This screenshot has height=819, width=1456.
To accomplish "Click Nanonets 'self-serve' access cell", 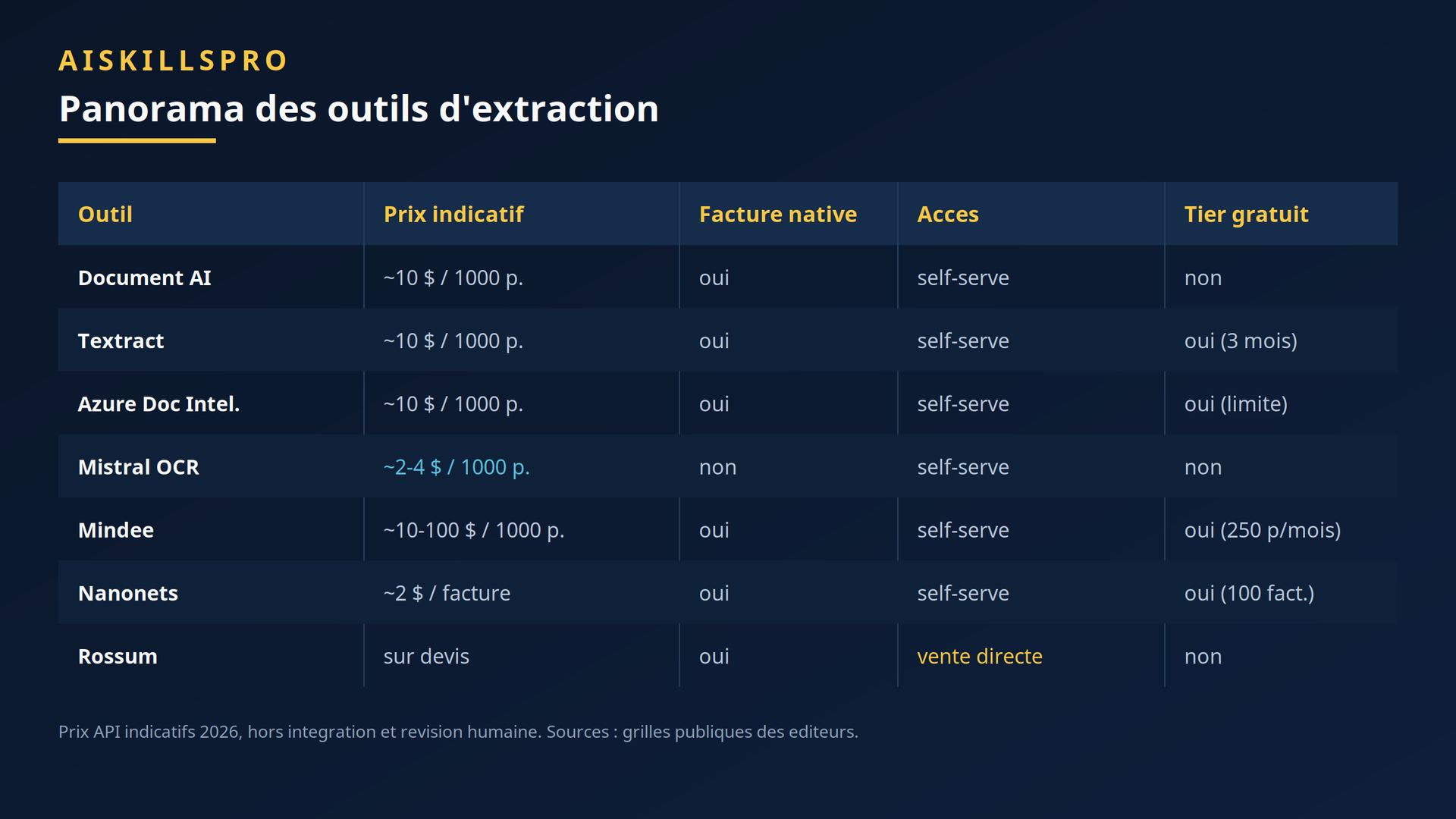I will pyautogui.click(x=963, y=592).
